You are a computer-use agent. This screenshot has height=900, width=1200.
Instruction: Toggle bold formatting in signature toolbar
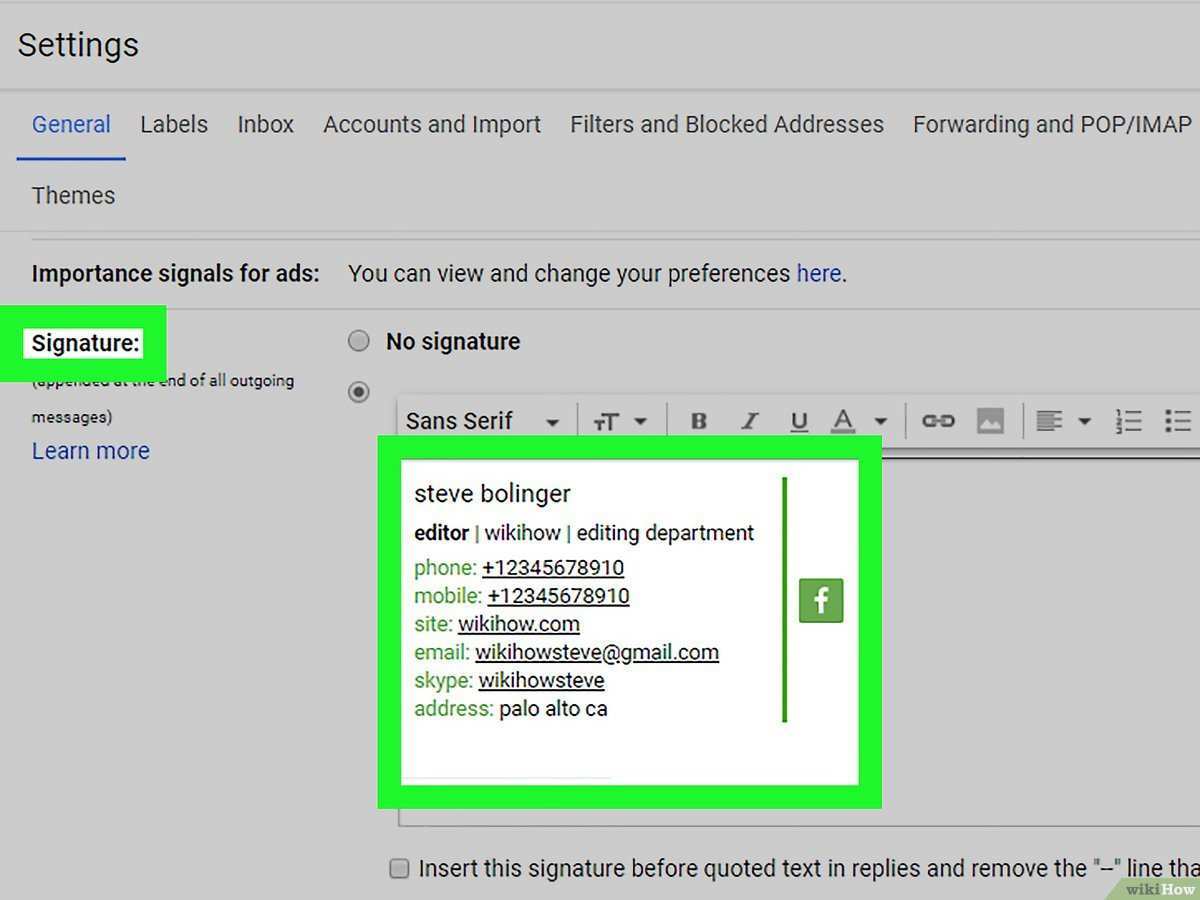pos(699,421)
